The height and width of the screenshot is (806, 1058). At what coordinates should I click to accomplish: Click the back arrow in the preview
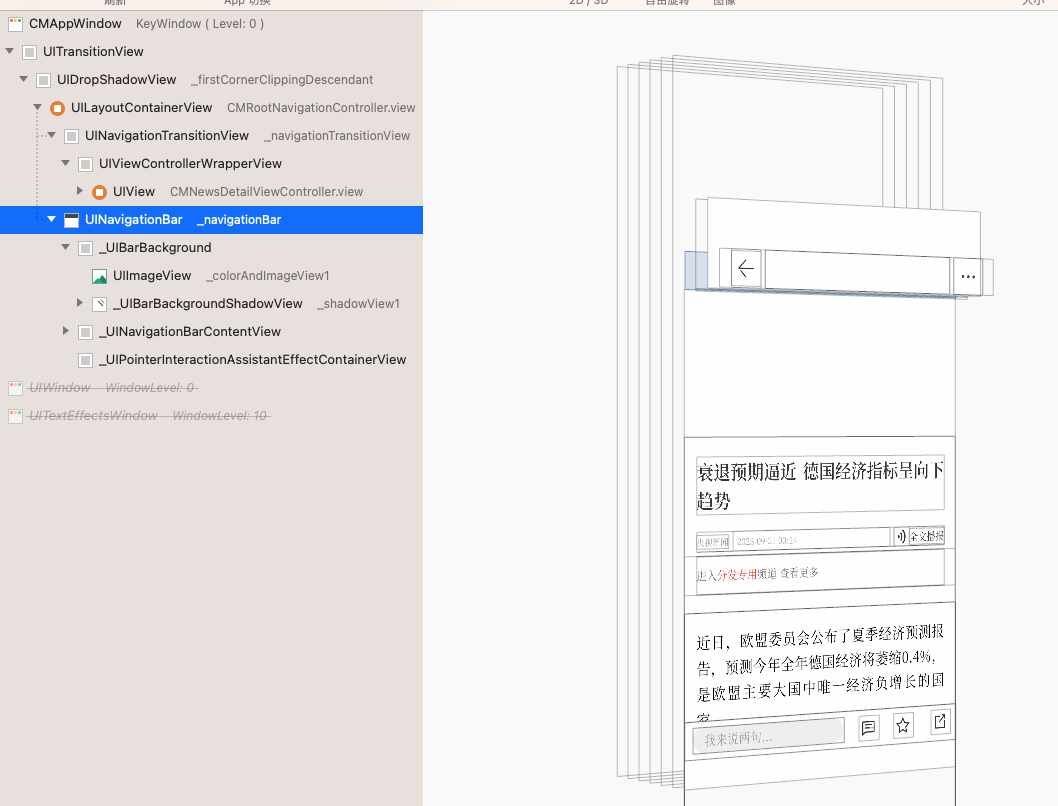746,268
